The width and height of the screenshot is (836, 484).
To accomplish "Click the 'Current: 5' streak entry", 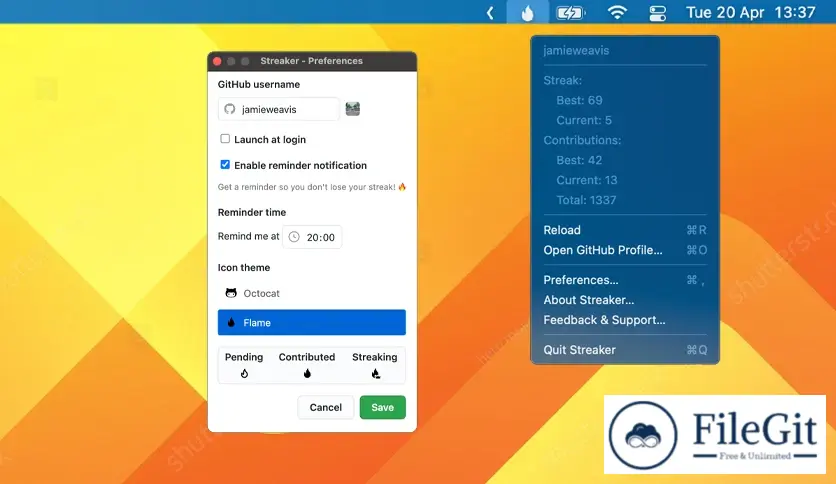I will pyautogui.click(x=584, y=120).
